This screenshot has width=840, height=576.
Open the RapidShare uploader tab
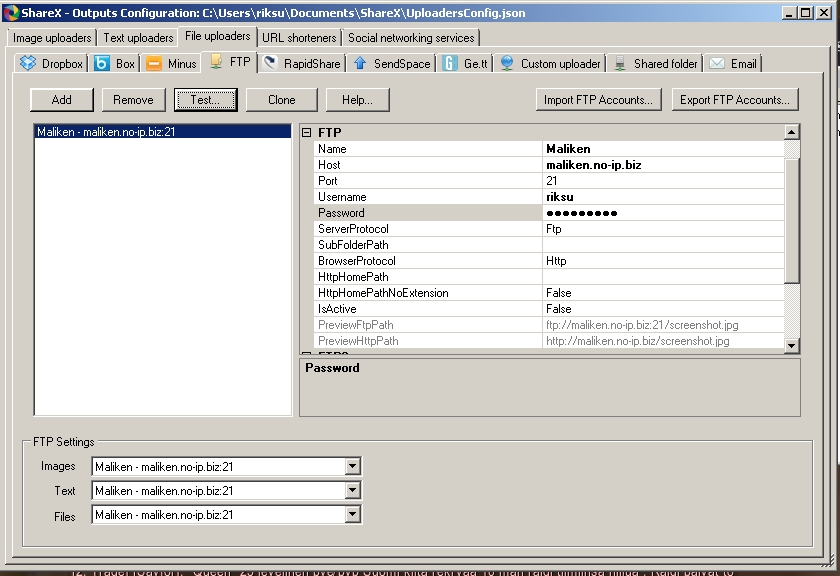302,64
